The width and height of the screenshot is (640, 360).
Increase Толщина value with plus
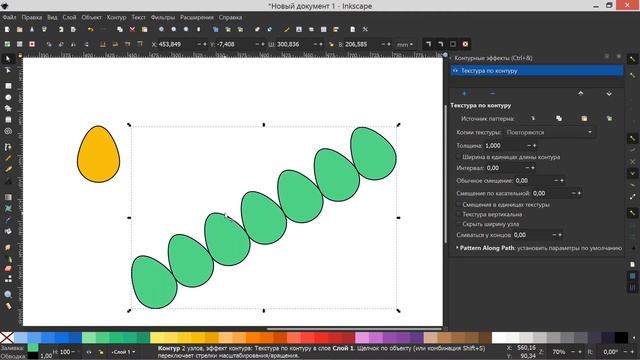point(535,145)
